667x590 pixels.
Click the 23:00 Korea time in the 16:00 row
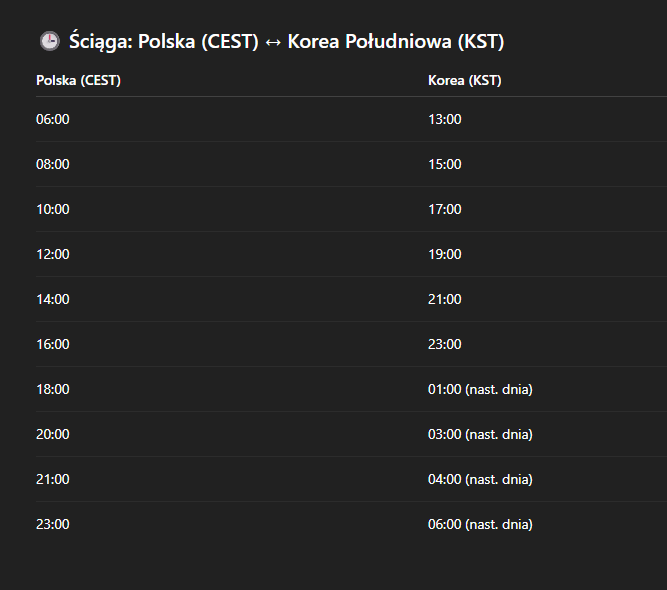[x=445, y=344]
